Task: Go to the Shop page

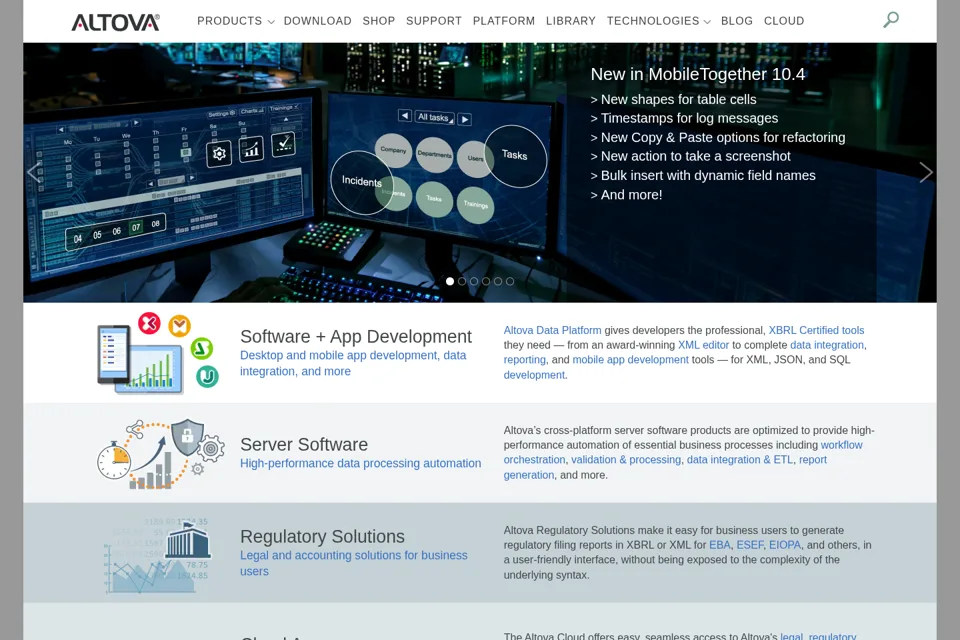Action: tap(378, 21)
